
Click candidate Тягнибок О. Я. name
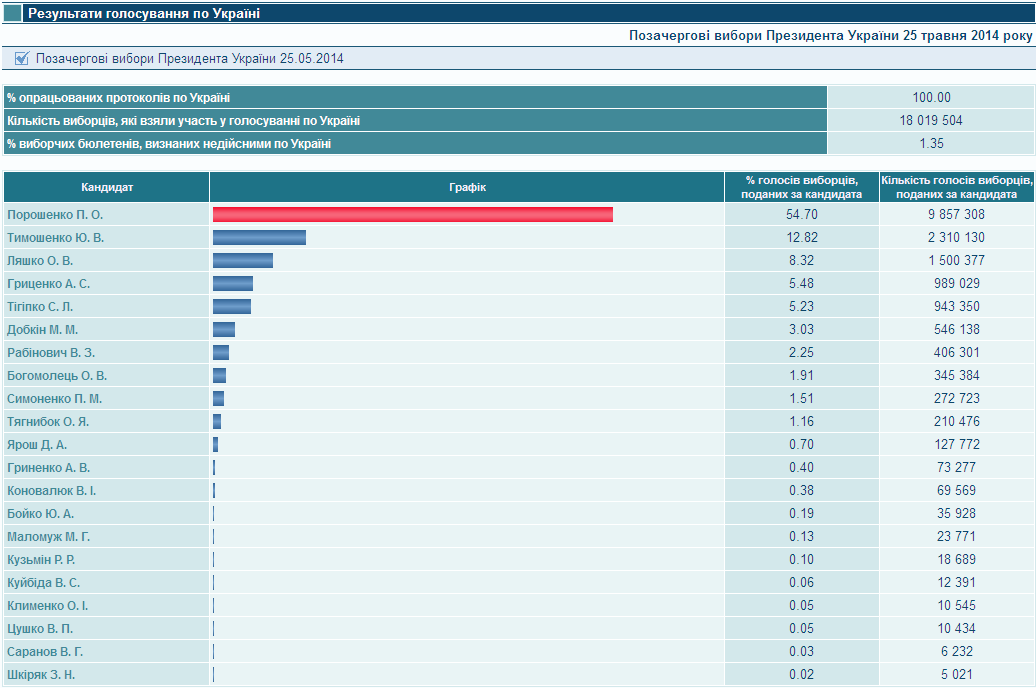(48, 422)
